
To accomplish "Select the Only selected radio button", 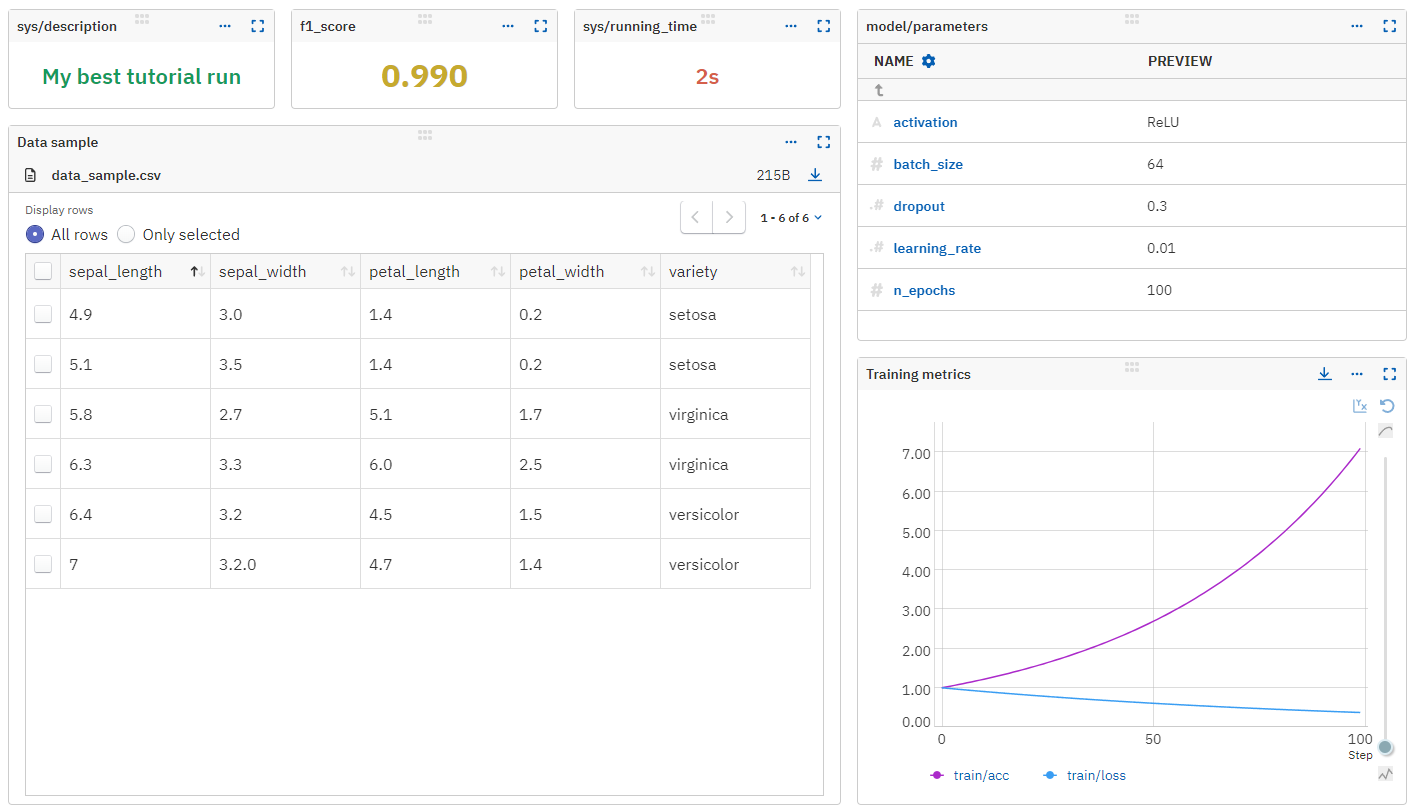I will point(126,234).
